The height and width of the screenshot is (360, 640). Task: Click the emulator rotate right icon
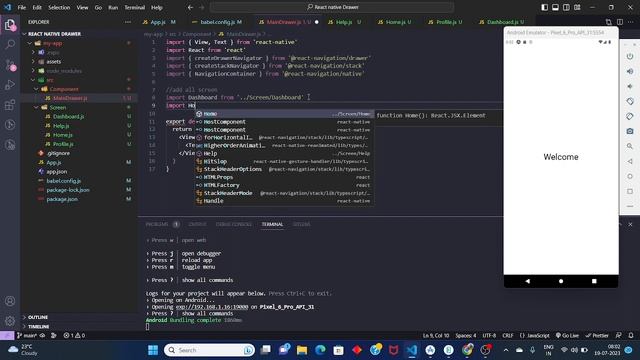click(x=630, y=116)
